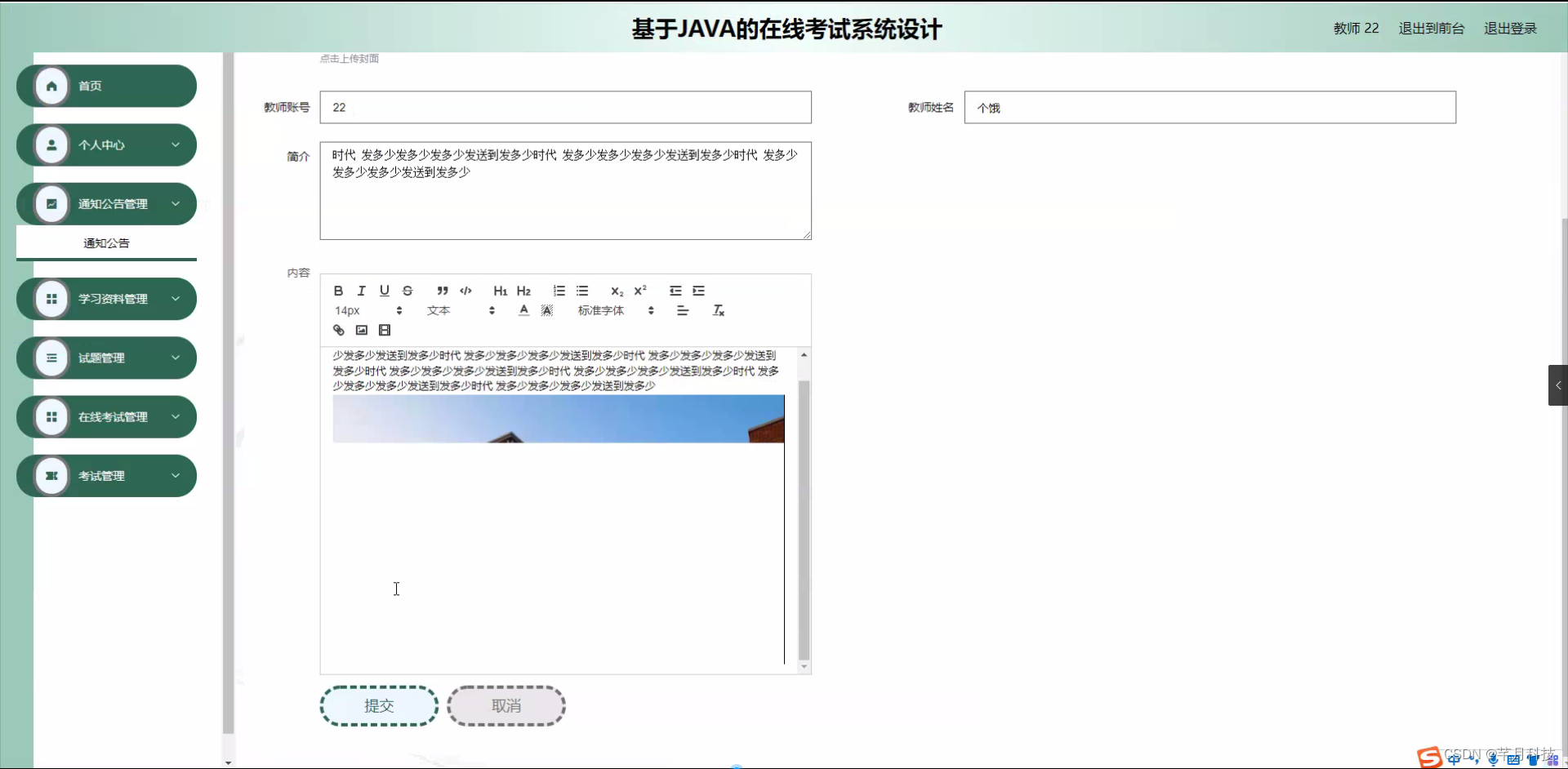Apply superscript formatting
Viewport: 1568px width, 769px height.
[x=640, y=291]
